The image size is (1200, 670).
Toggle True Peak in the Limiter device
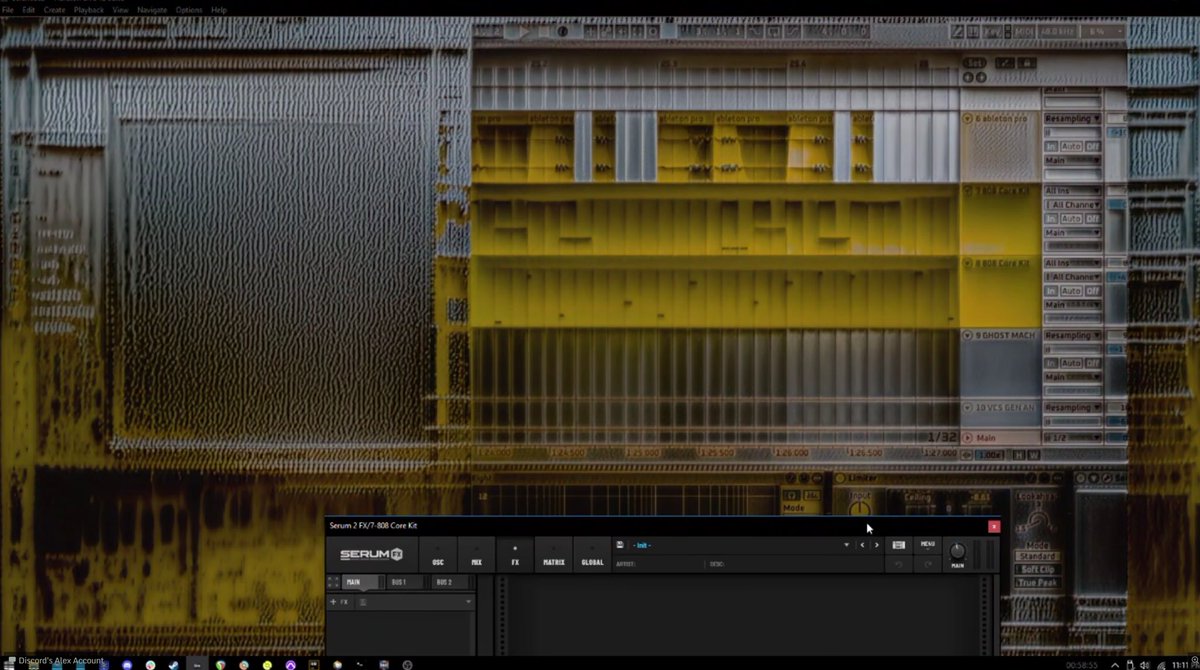coord(1037,583)
